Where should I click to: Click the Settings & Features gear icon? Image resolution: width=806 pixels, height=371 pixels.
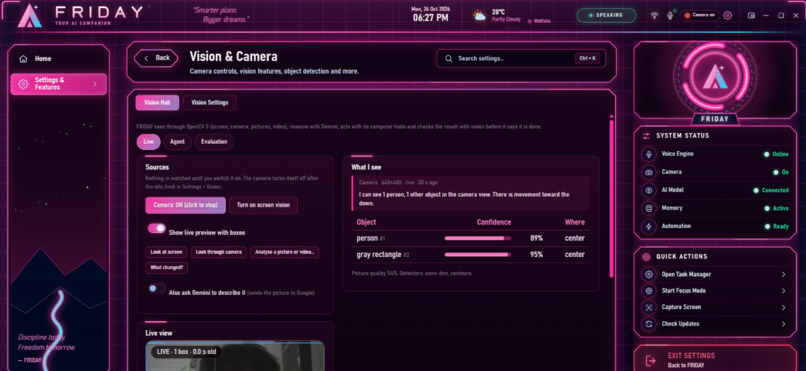tap(23, 84)
